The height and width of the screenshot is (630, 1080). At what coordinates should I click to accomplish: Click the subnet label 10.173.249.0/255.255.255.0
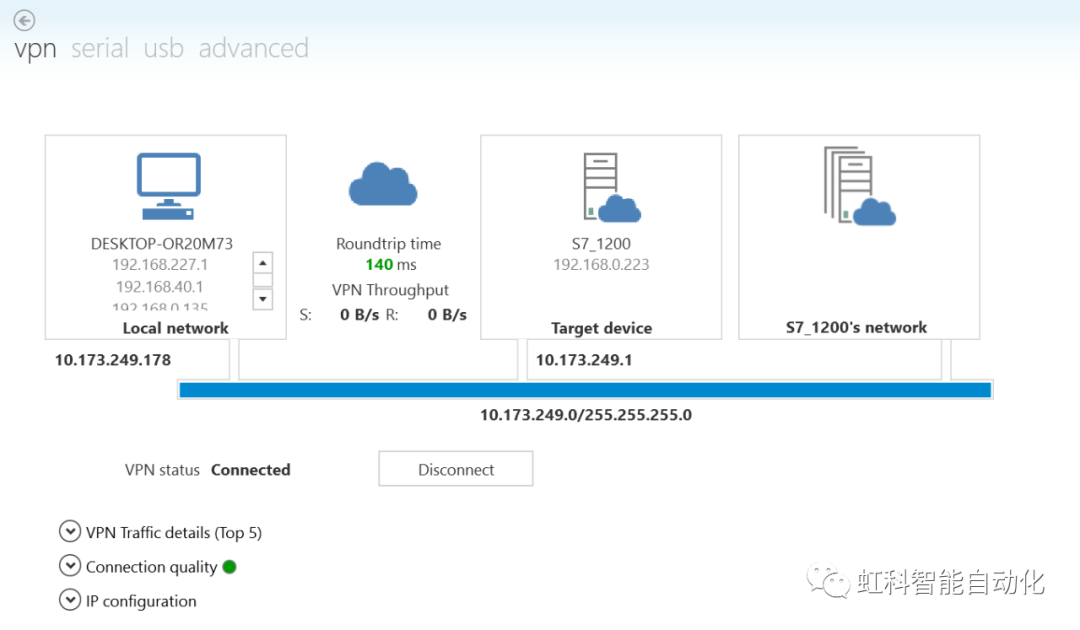(586, 414)
